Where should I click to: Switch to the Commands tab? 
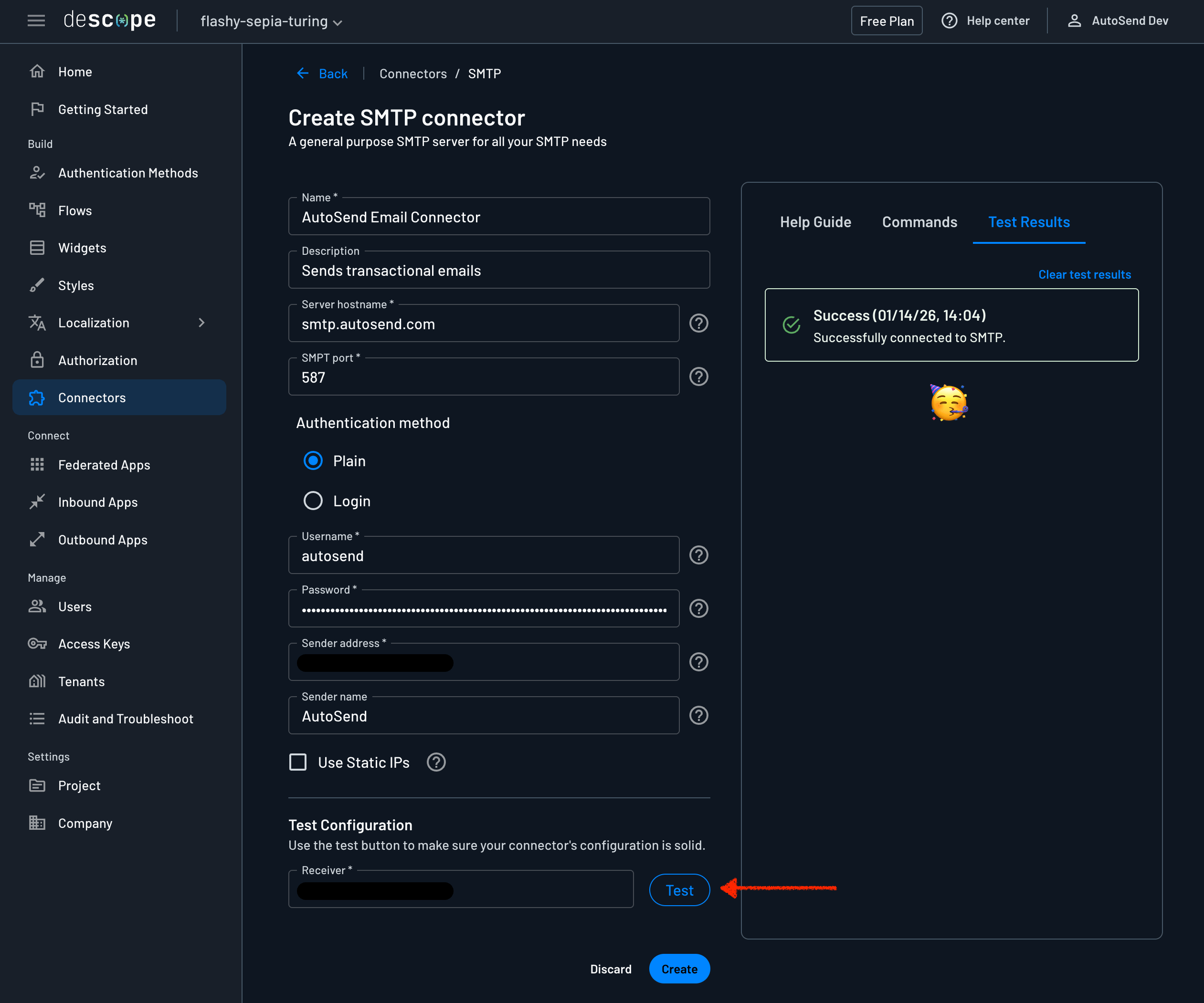[x=919, y=222]
